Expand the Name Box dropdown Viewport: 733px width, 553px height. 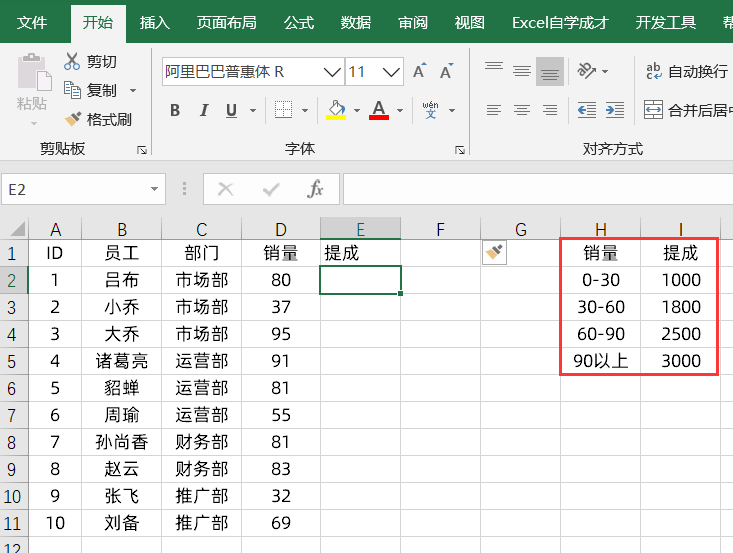(154, 189)
